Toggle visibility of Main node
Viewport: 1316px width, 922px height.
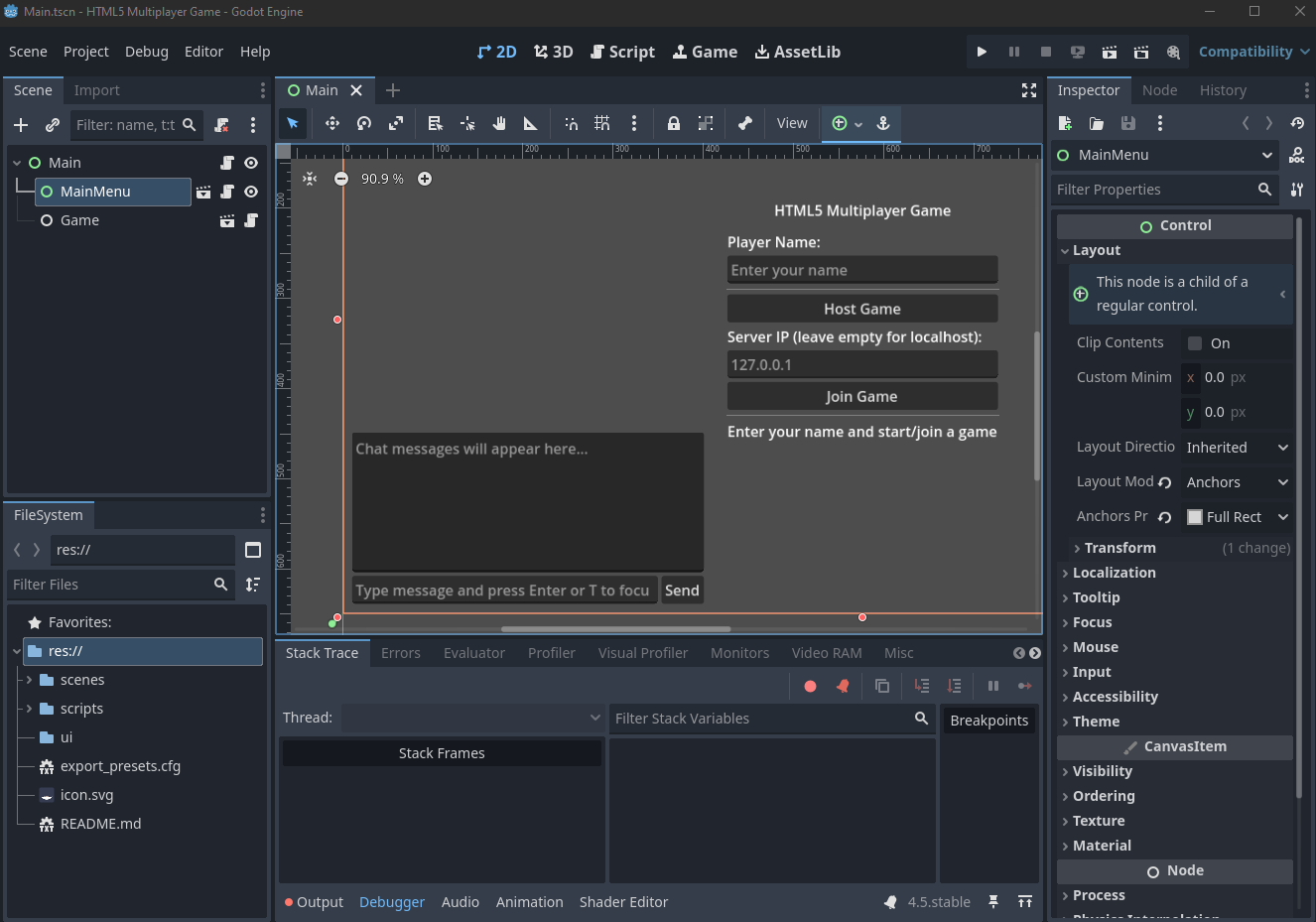coord(251,163)
